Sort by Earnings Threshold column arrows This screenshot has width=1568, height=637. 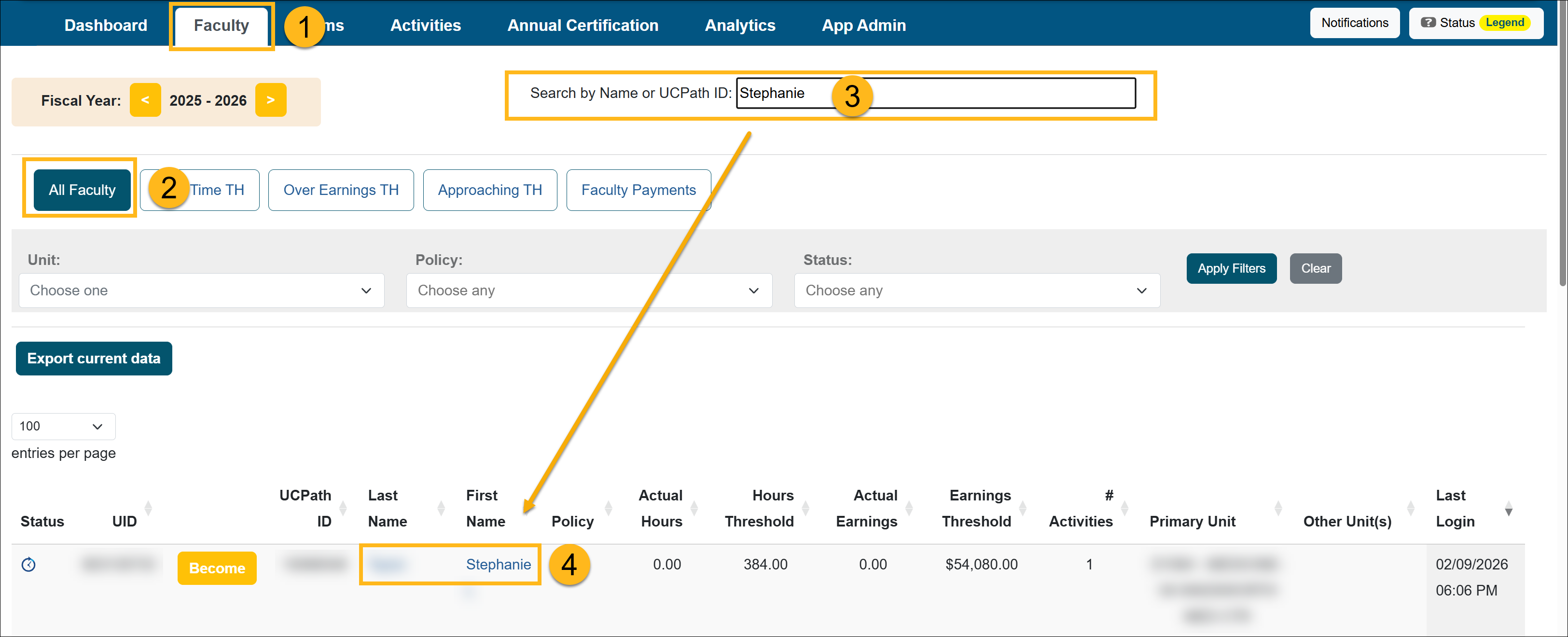point(1023,508)
